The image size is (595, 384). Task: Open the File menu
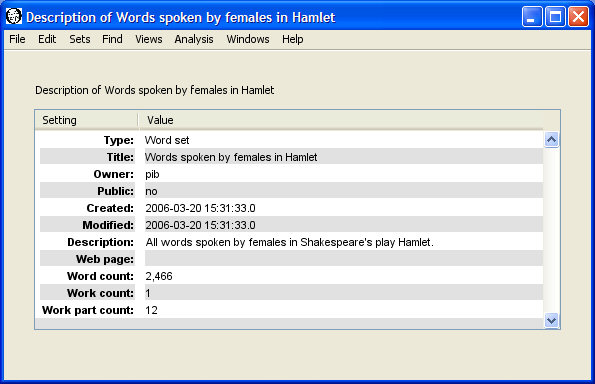click(17, 39)
